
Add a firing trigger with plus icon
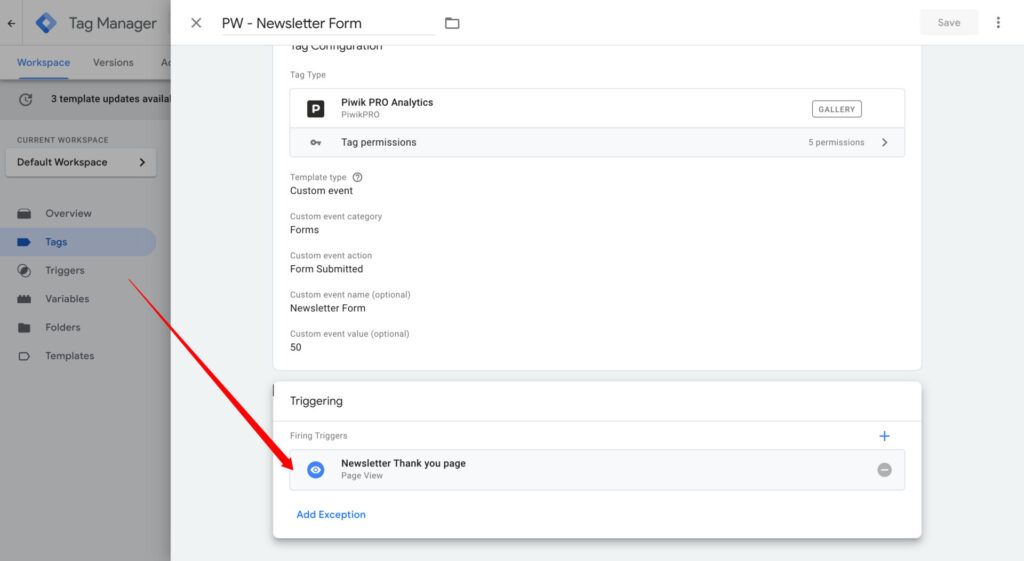884,436
